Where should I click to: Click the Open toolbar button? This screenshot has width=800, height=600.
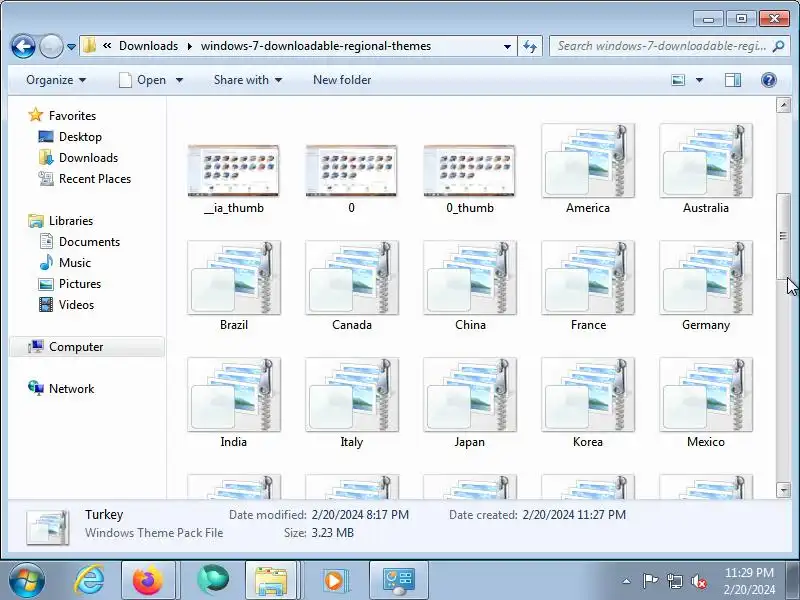point(142,80)
